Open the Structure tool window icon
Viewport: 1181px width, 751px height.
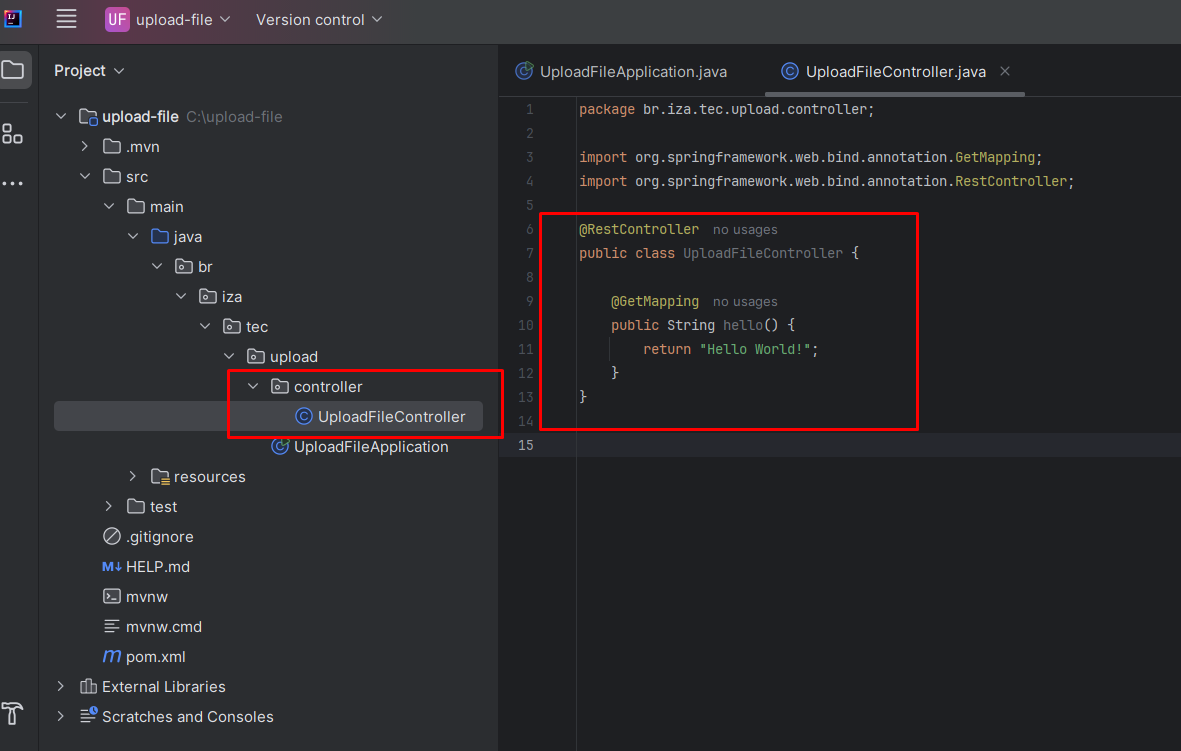point(12,134)
